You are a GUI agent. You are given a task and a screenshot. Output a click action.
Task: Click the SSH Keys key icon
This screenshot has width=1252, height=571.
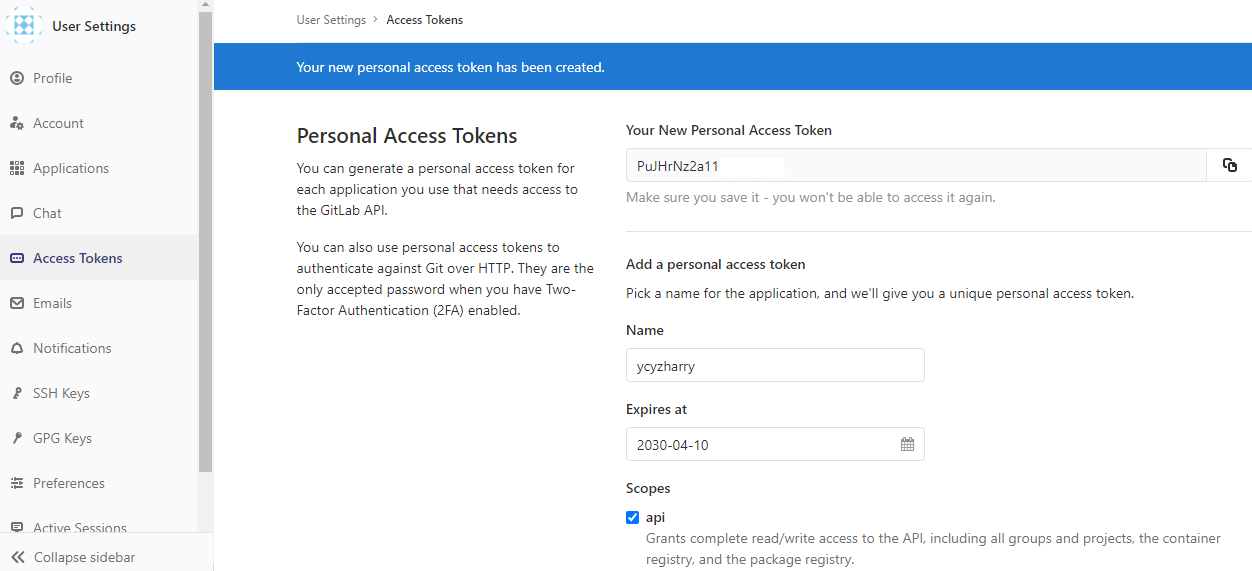tap(16, 393)
